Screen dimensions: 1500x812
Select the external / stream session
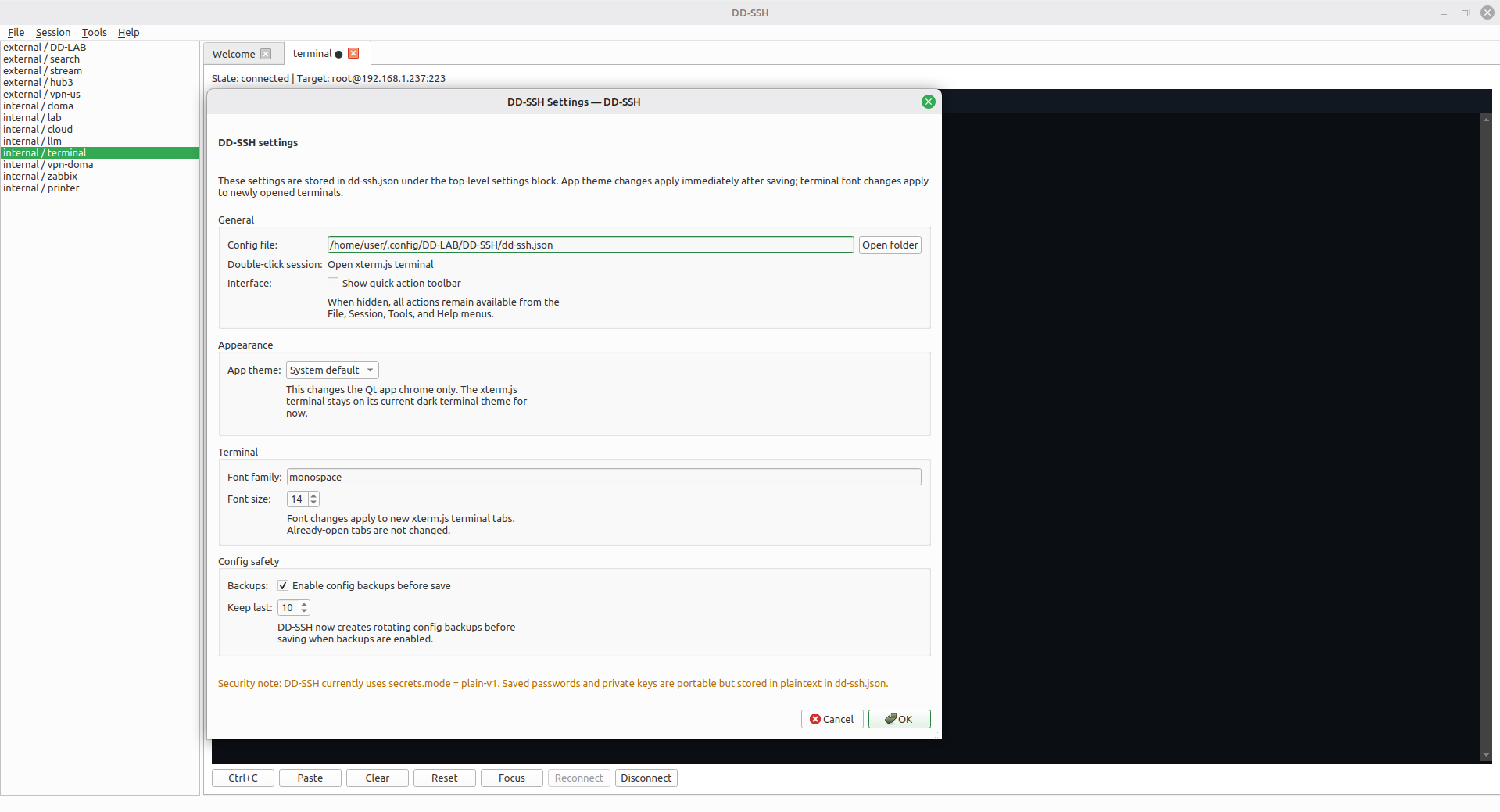coord(100,70)
